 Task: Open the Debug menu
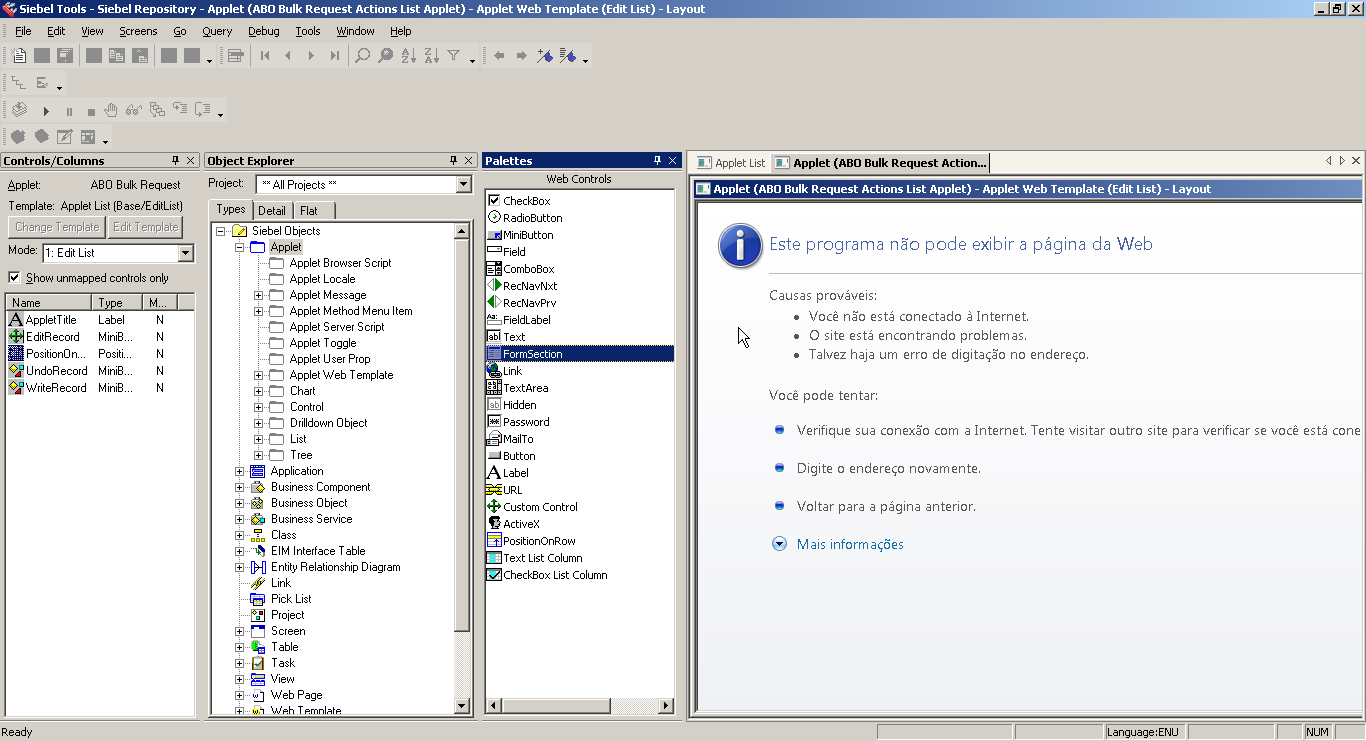tap(264, 31)
